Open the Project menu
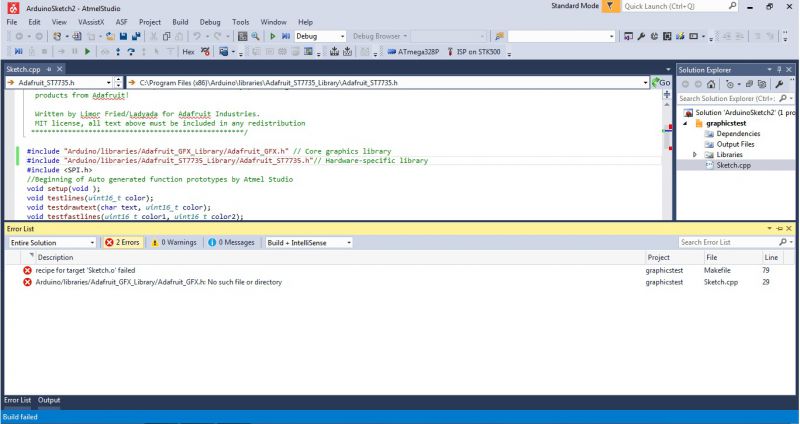The image size is (800, 424). pos(150,22)
